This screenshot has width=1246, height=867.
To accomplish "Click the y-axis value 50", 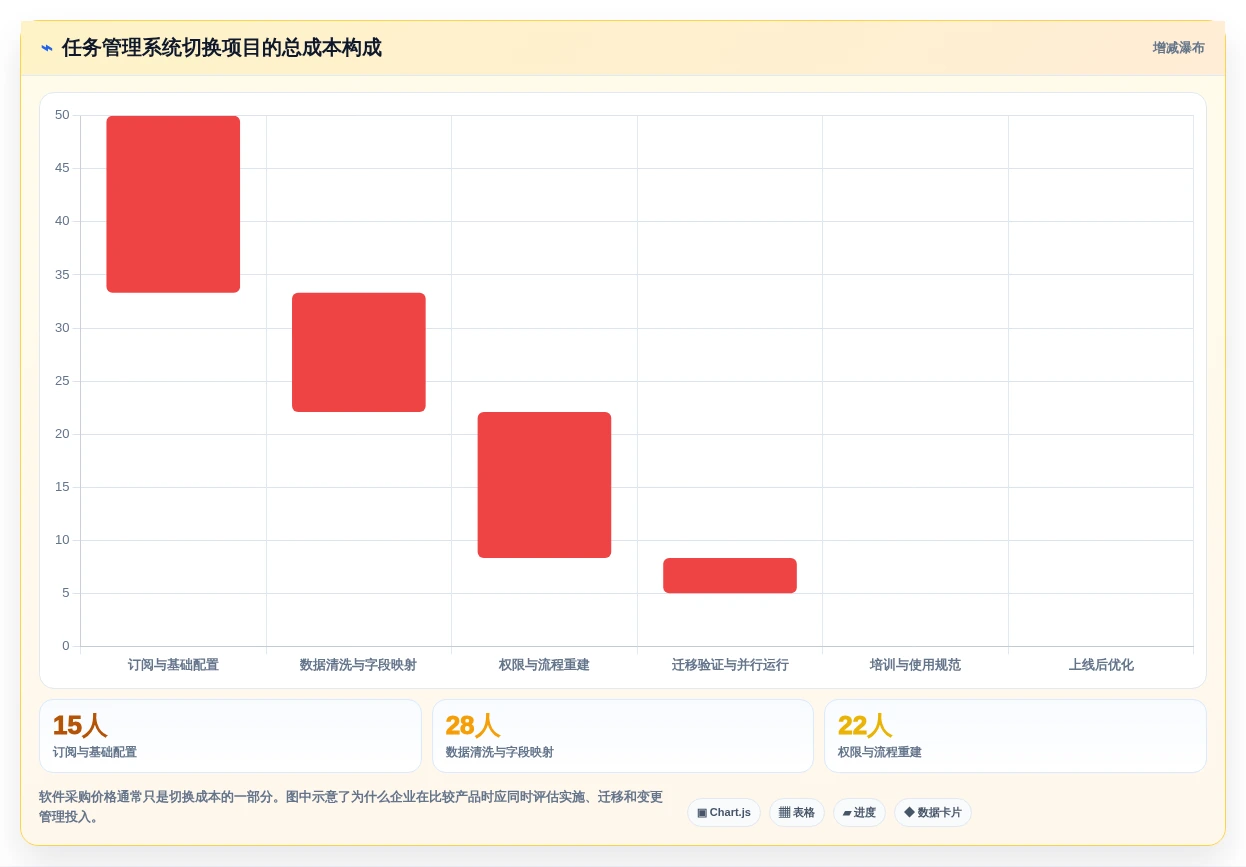I will pos(62,115).
